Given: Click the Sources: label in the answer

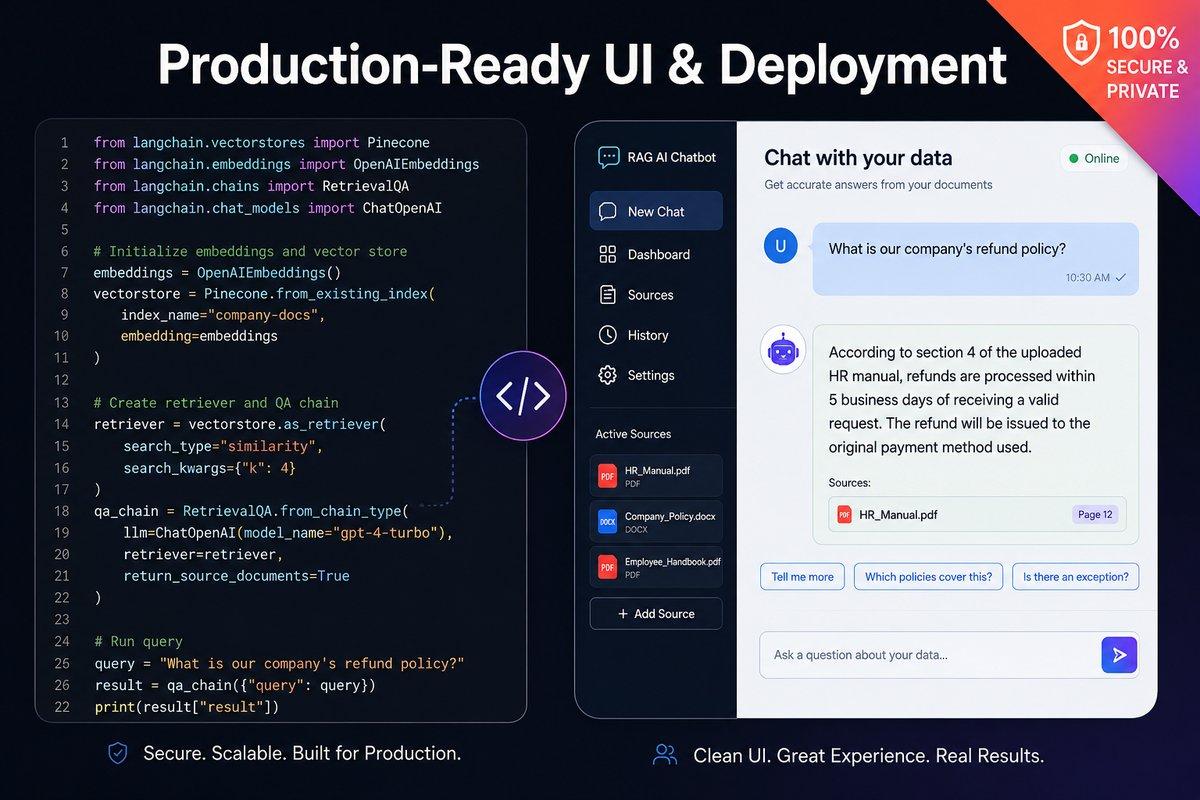Looking at the screenshot, I should [x=850, y=483].
